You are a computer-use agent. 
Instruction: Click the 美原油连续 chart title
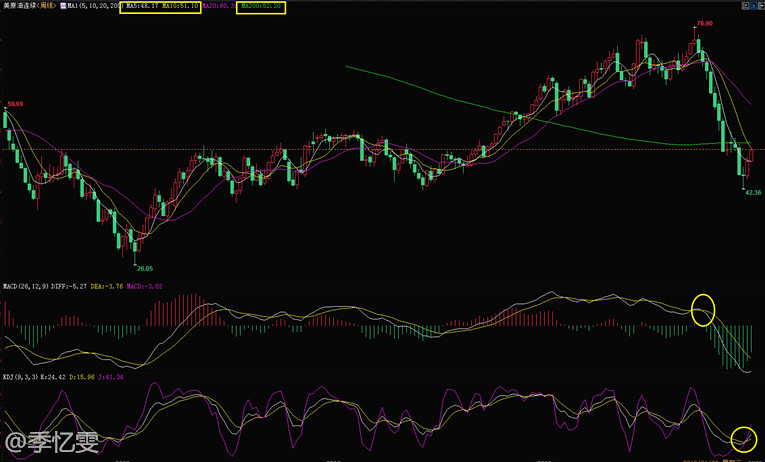tap(19, 7)
